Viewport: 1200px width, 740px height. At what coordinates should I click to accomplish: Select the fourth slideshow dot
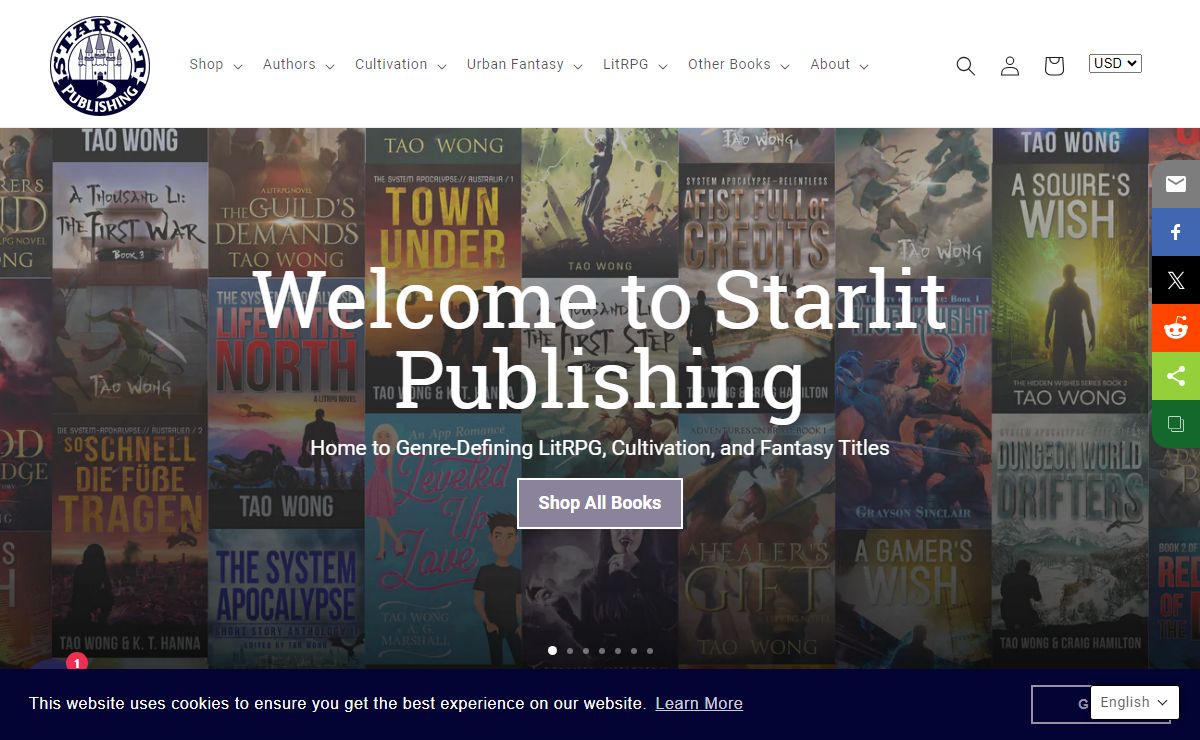point(601,650)
